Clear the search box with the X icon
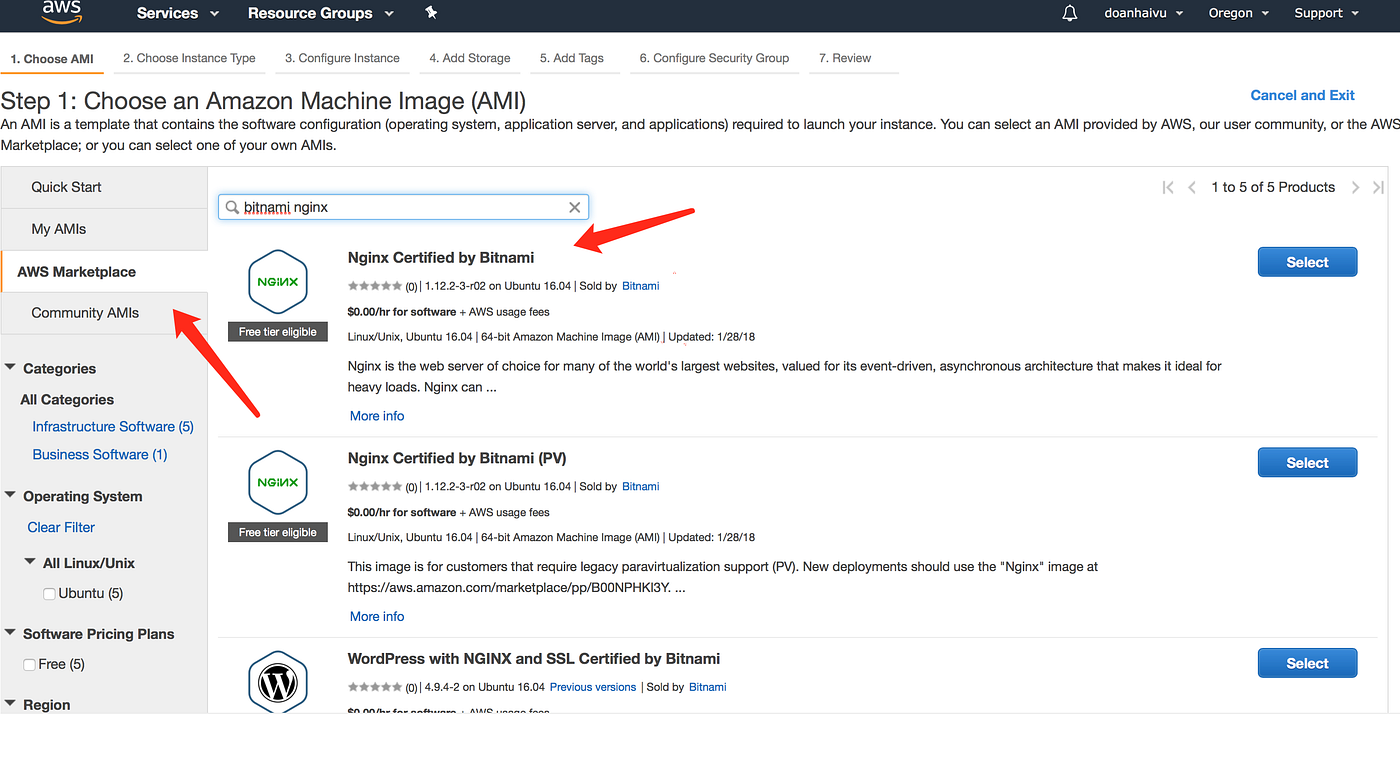The height and width of the screenshot is (761, 1400). pos(574,207)
